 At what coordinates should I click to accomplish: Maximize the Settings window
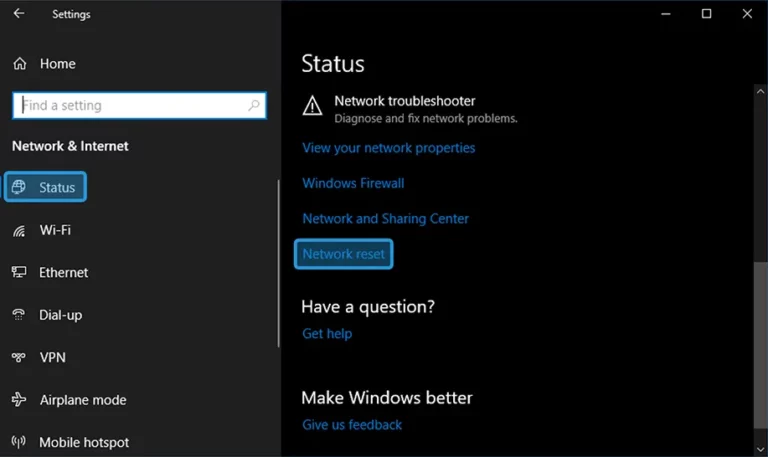pyautogui.click(x=706, y=14)
